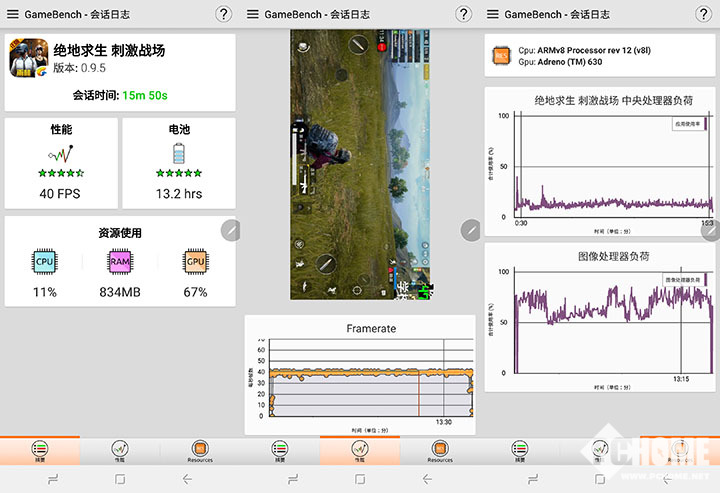Tap the session time 15m 50s

coord(145,95)
